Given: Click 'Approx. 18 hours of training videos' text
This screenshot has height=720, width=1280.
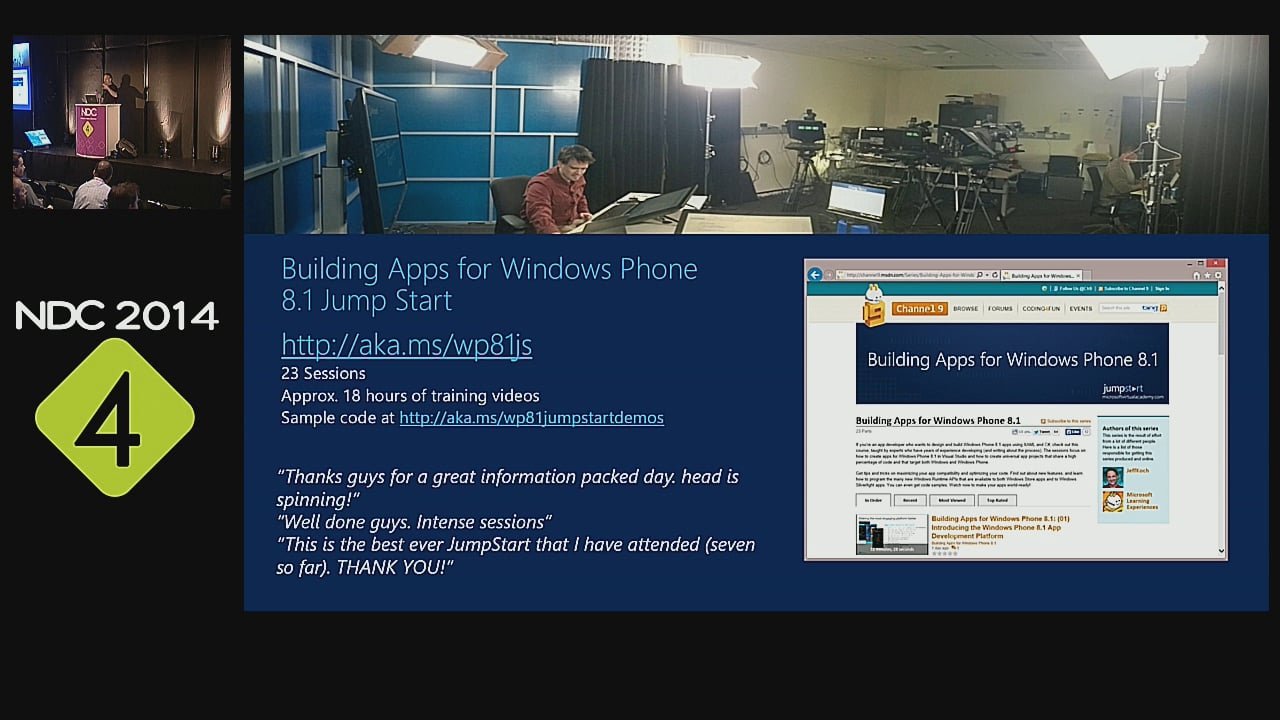Looking at the screenshot, I should click(x=410, y=395).
